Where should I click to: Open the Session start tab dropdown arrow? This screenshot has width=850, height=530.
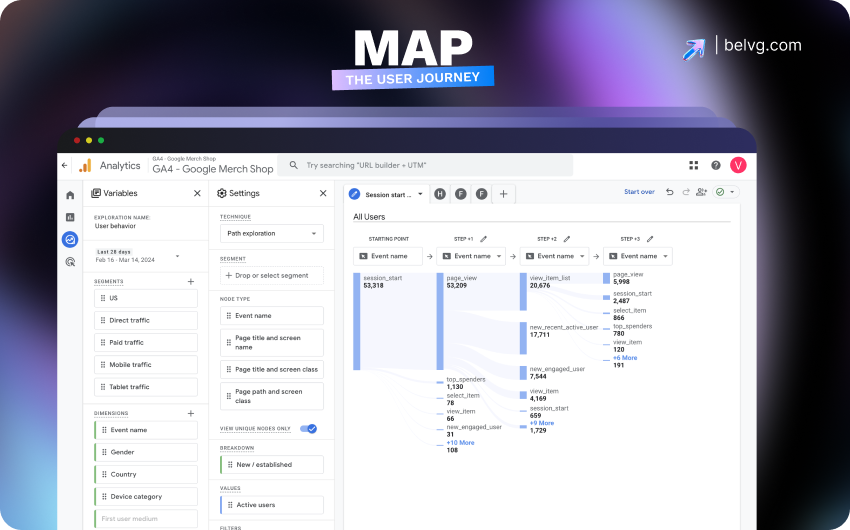tap(420, 194)
